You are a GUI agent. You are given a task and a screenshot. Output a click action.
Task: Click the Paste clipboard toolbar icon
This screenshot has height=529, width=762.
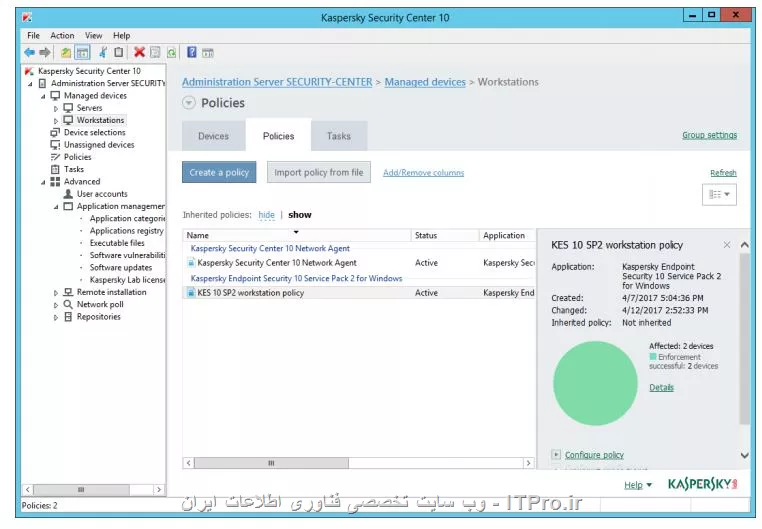coord(118,52)
